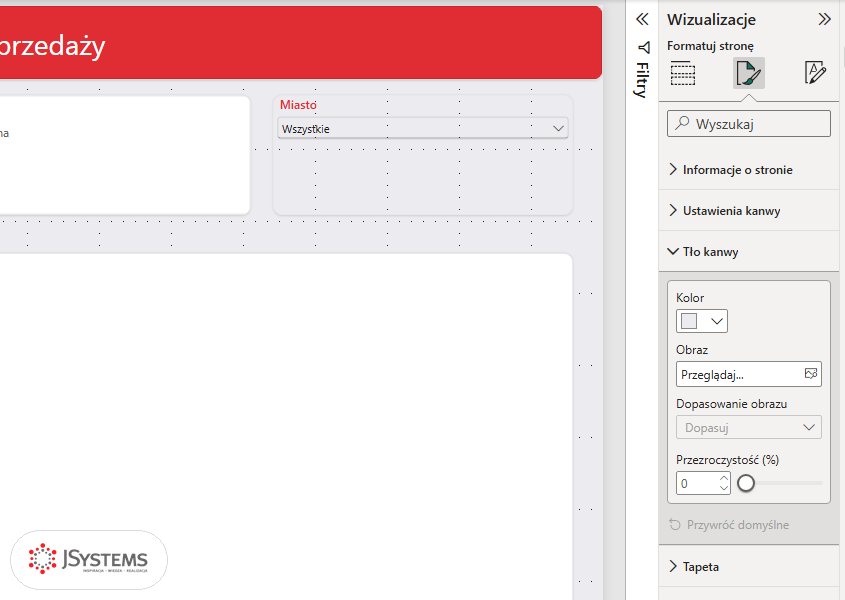Screen dimensions: 845x600
Task: Click the Kolor label
Action: coord(690,298)
